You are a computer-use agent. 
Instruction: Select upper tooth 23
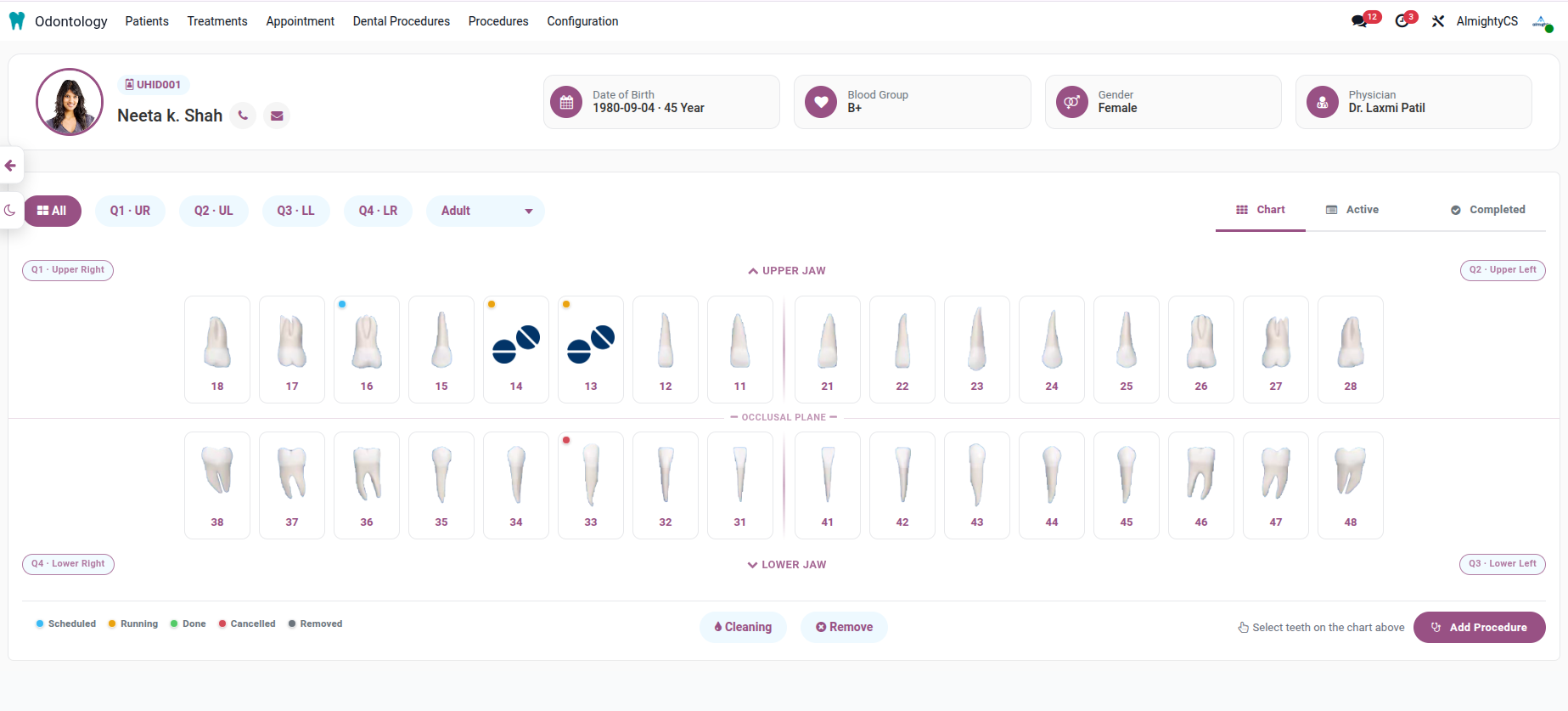(977, 349)
